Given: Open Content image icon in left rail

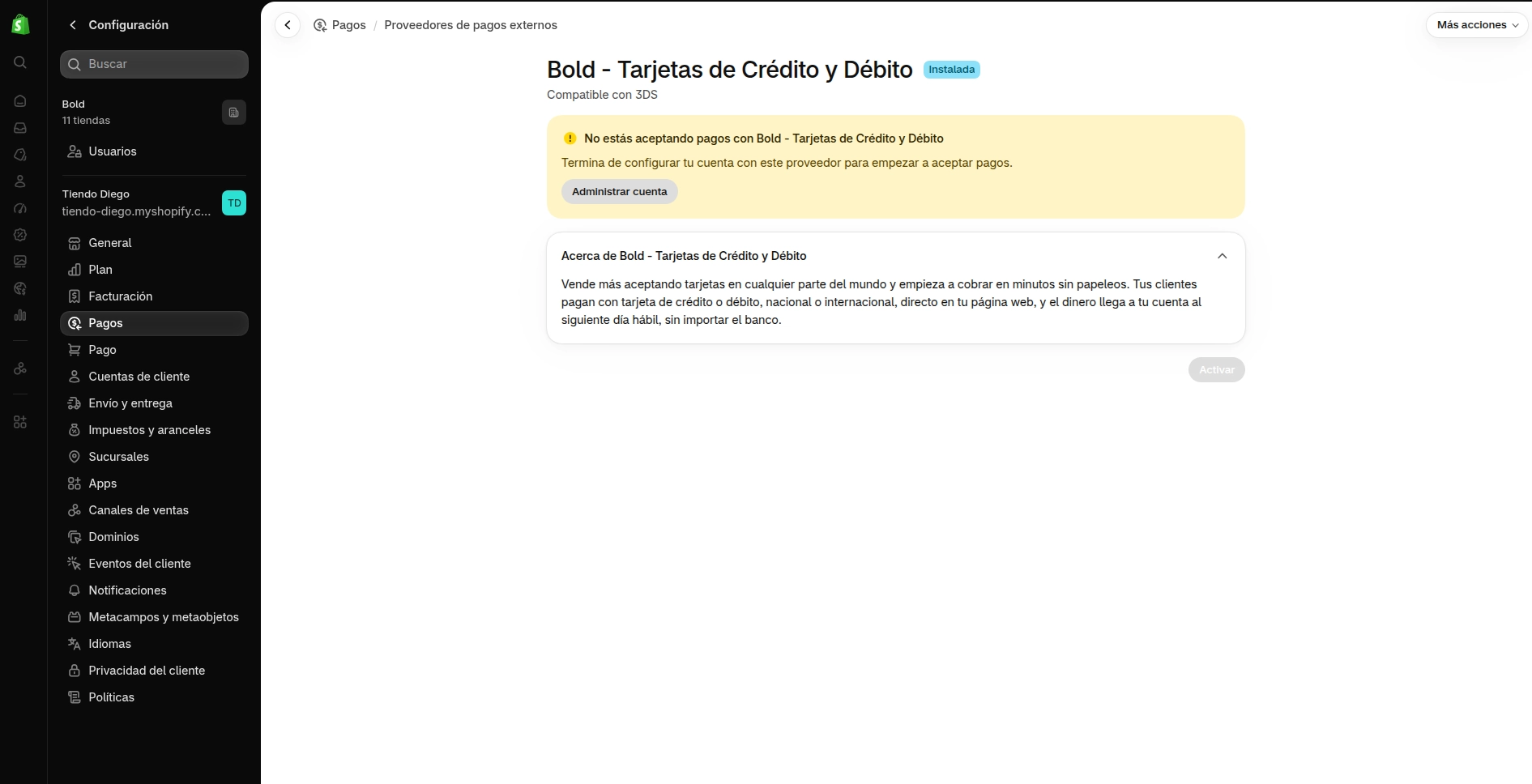Looking at the screenshot, I should [x=20, y=262].
